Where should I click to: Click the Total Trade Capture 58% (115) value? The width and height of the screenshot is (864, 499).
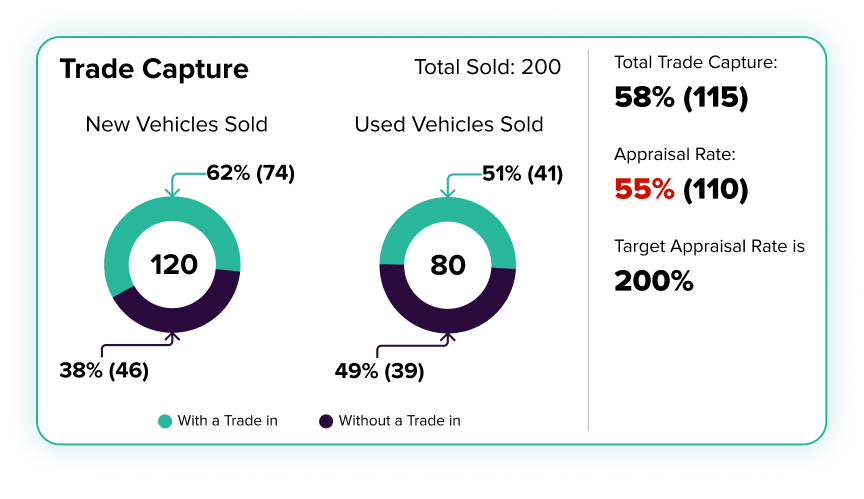pos(681,98)
